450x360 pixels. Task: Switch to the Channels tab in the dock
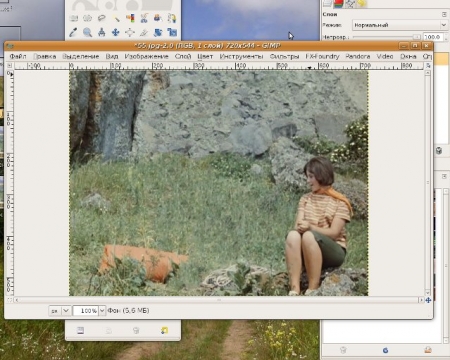pyautogui.click(x=339, y=3)
